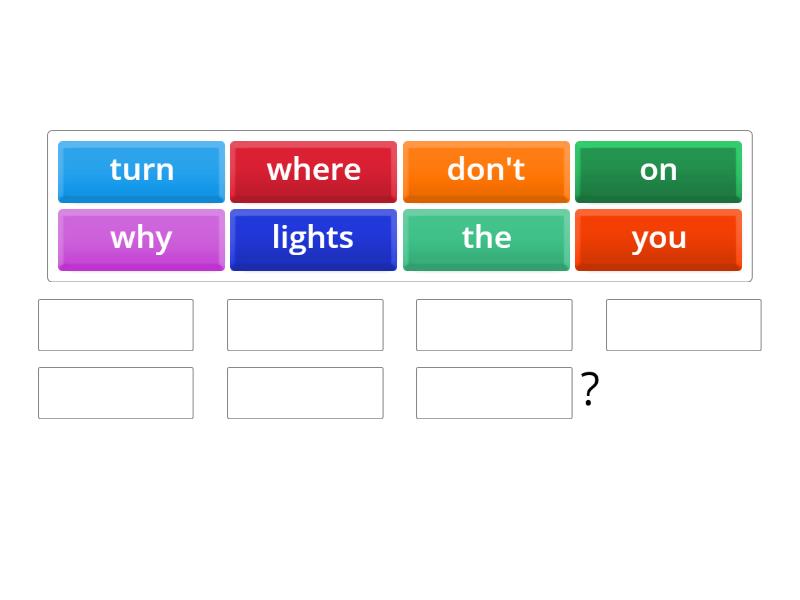Click the question mark symbol
Screen dimensions: 800x600
tap(589, 390)
